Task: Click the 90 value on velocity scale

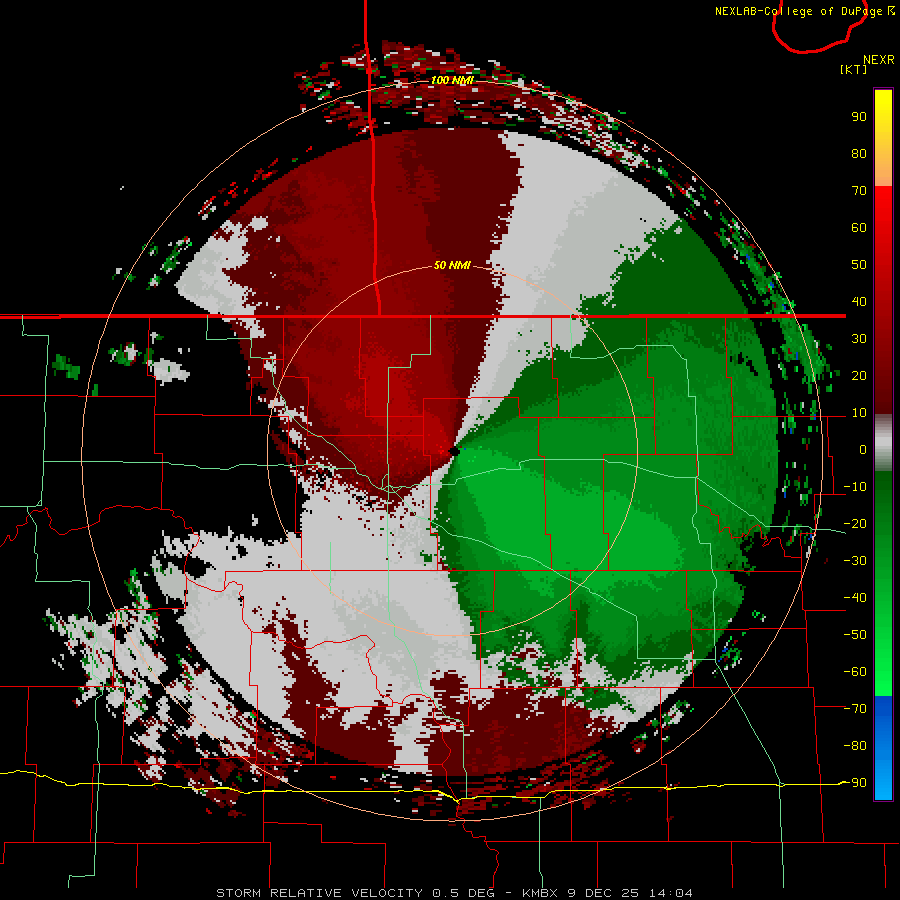Action: click(859, 117)
